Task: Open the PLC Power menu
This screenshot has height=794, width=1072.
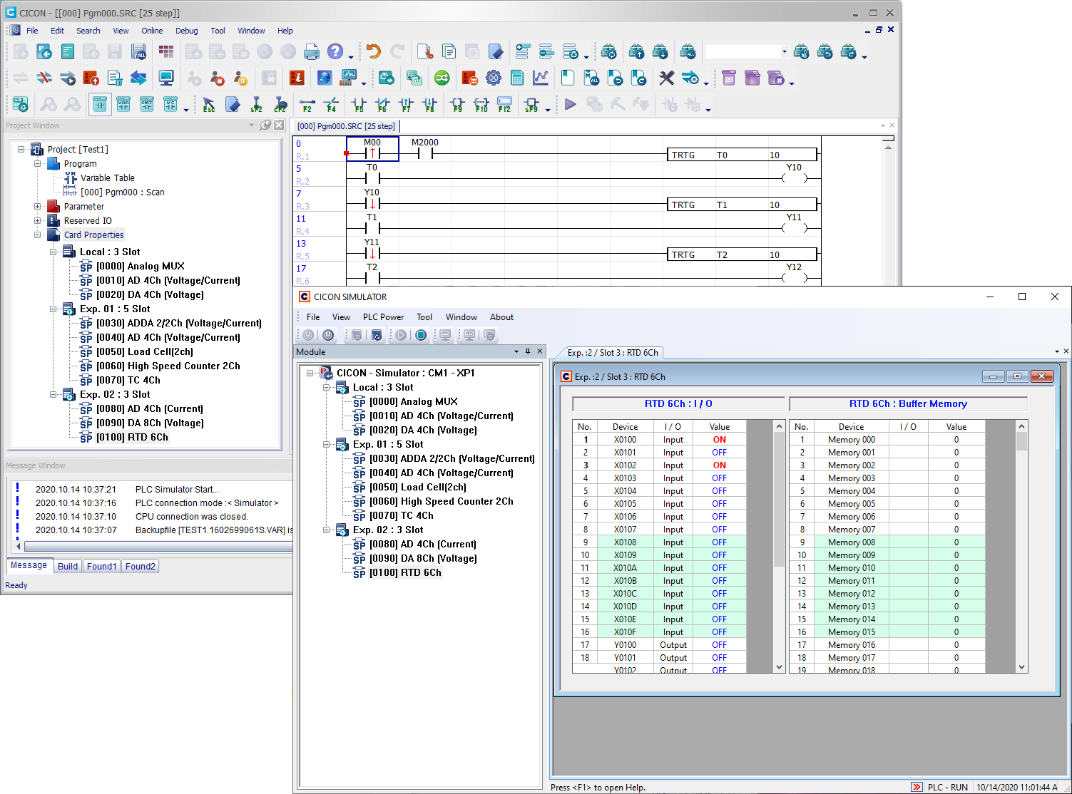Action: point(383,317)
